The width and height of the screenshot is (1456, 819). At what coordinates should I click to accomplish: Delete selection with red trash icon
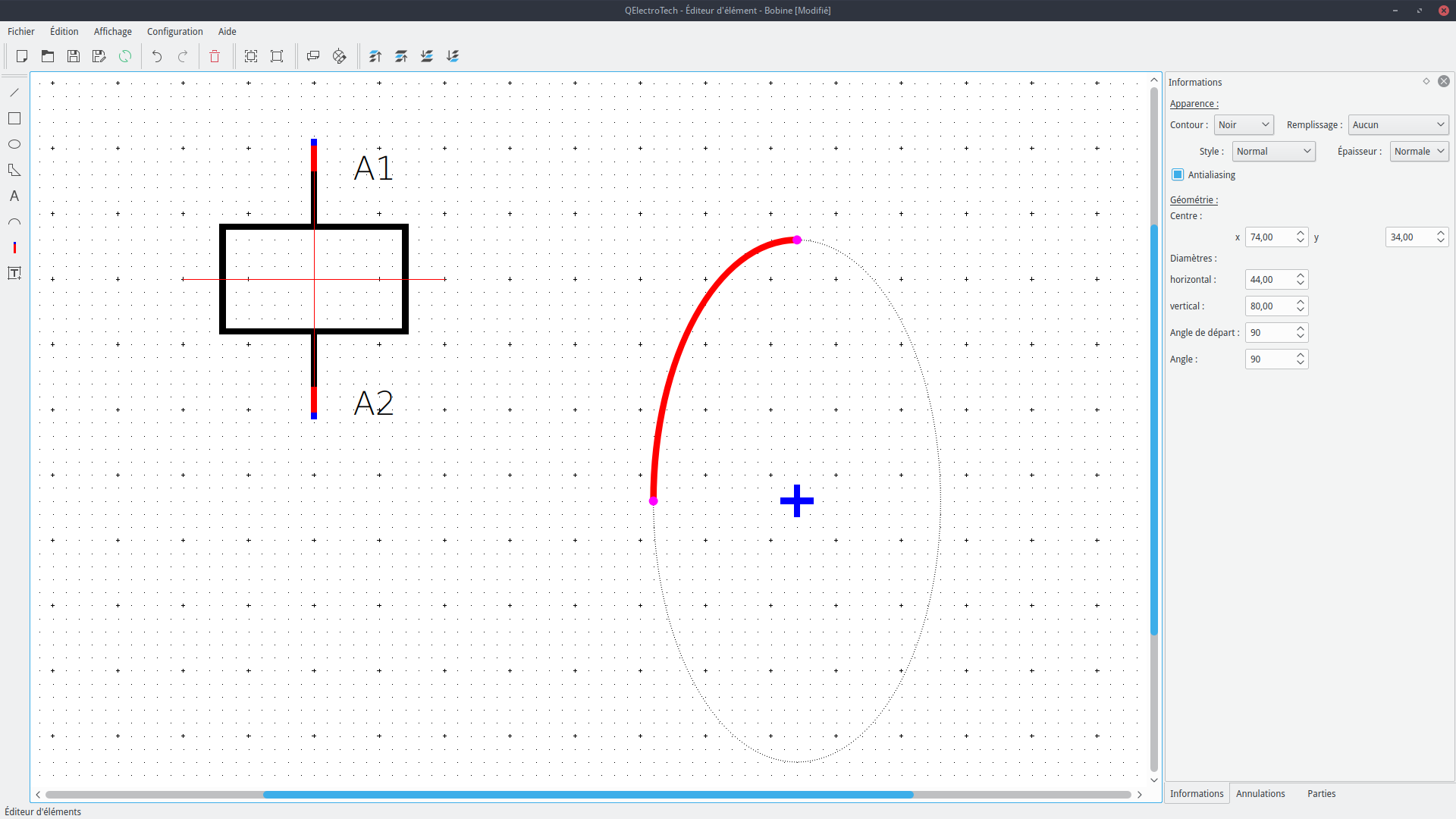click(215, 56)
